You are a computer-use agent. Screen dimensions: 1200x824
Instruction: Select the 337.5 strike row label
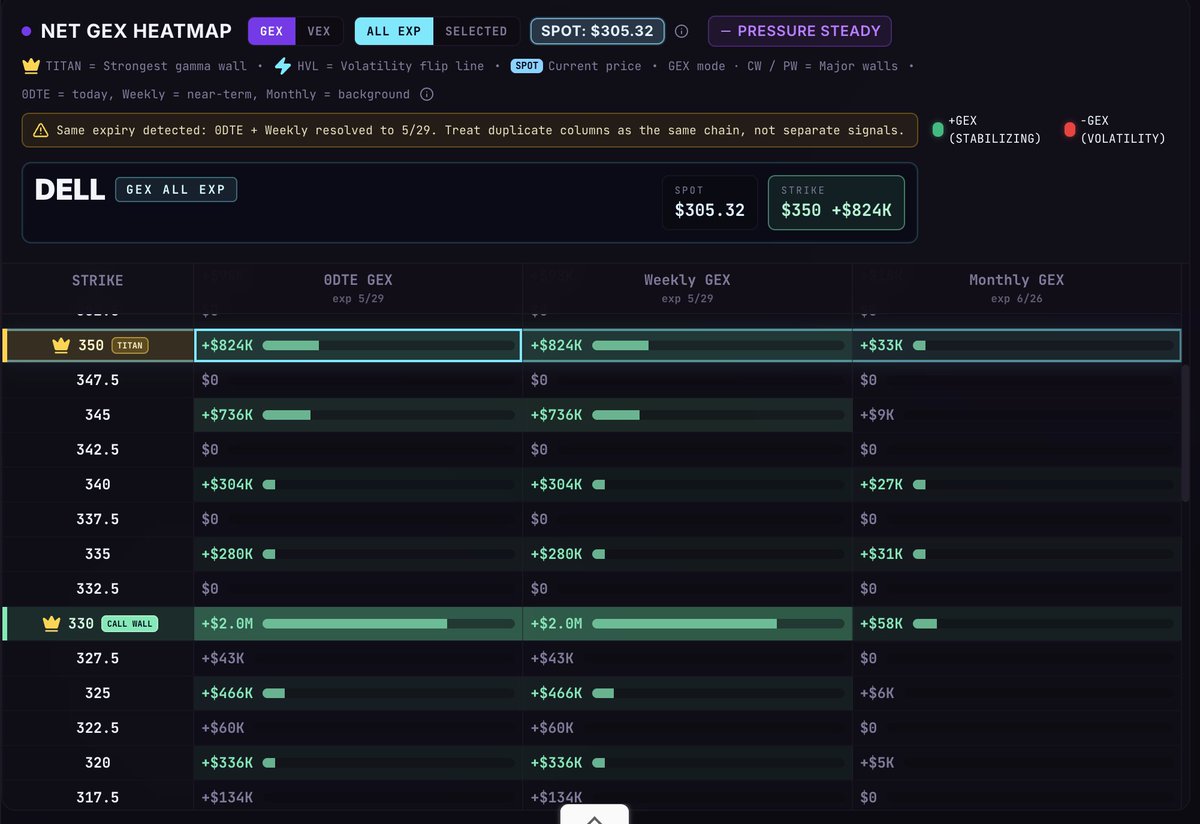point(98,519)
